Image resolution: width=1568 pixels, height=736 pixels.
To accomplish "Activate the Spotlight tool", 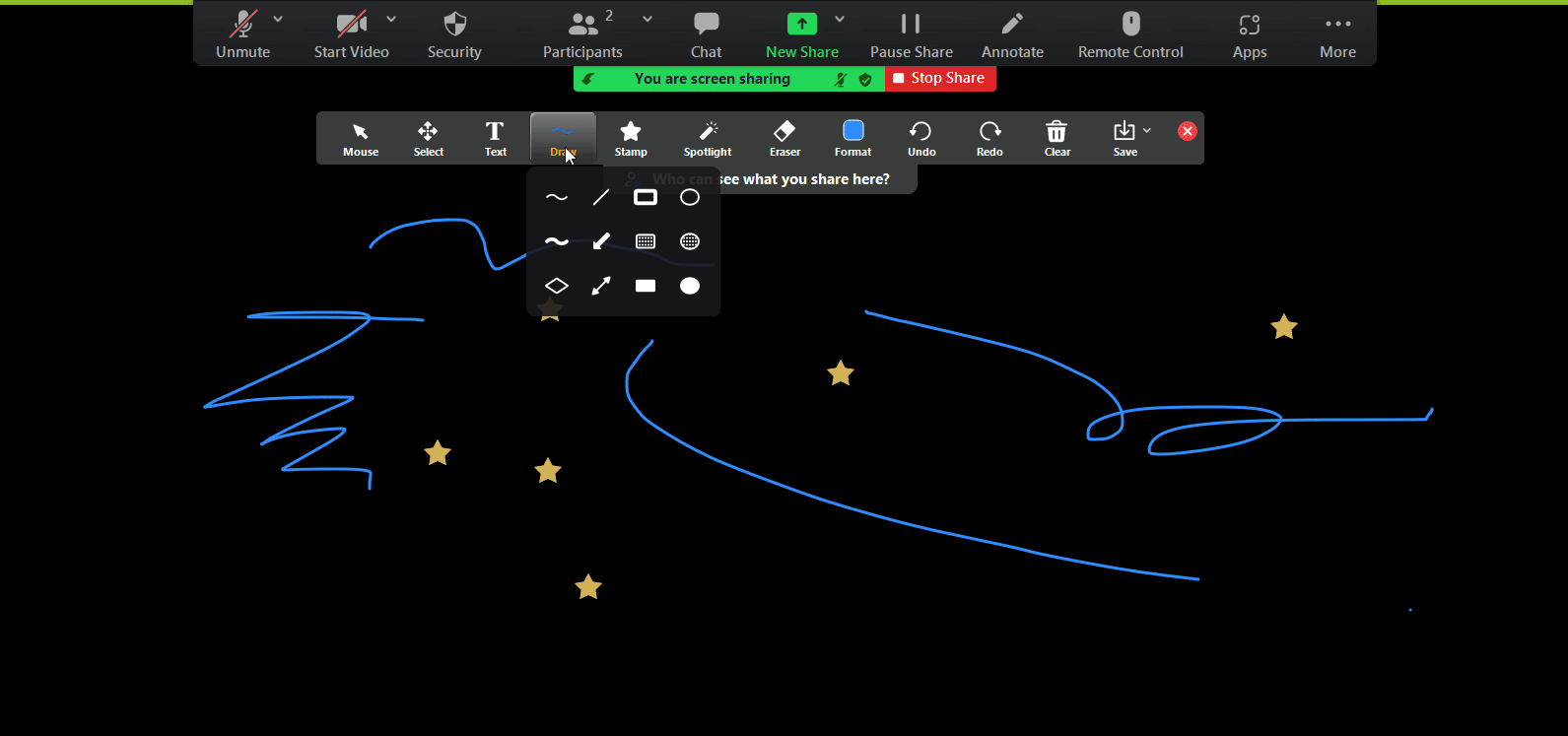I will (x=708, y=137).
